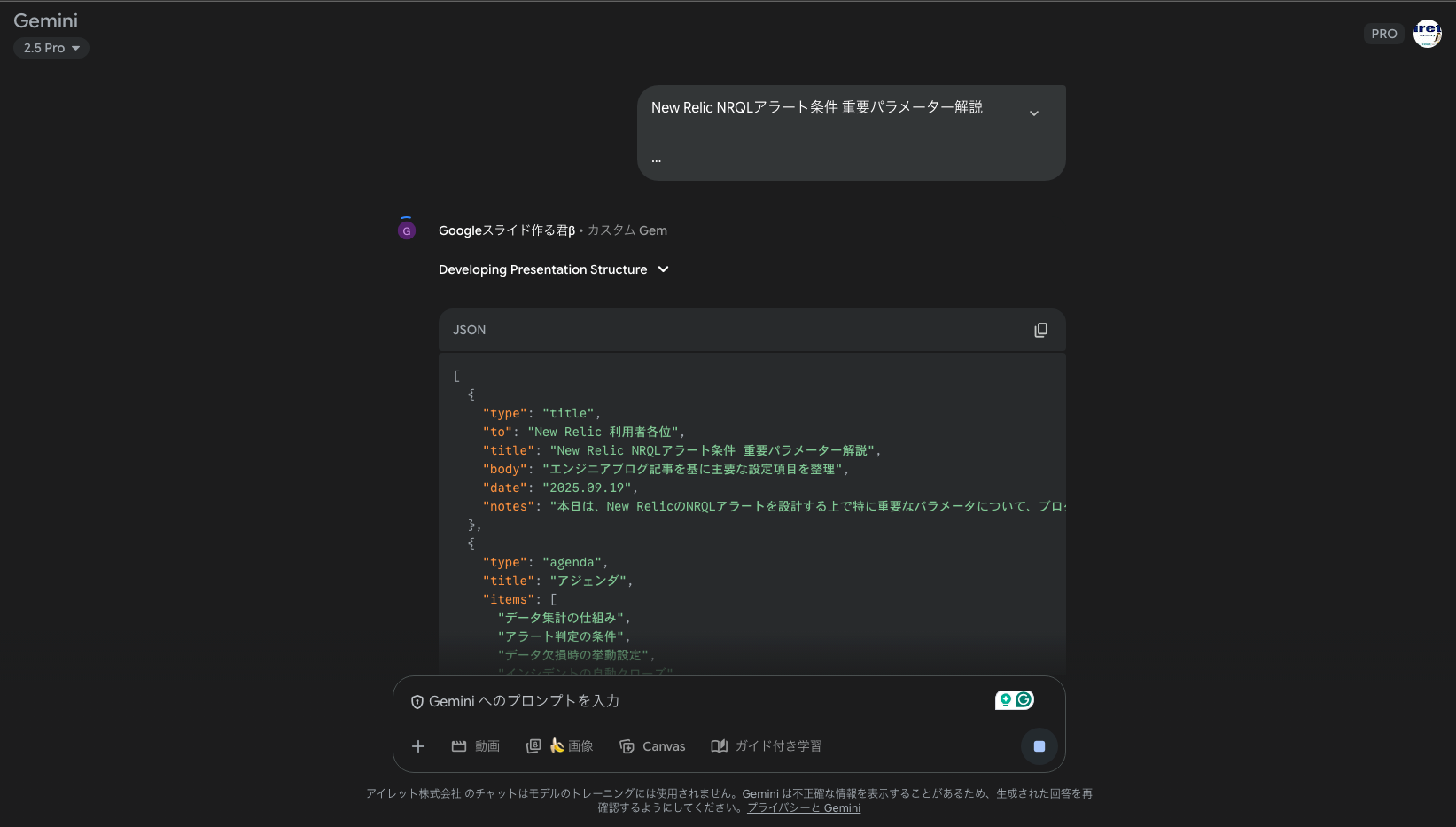This screenshot has width=1456, height=827.
Task: Click the Gemini logo text
Action: (45, 20)
